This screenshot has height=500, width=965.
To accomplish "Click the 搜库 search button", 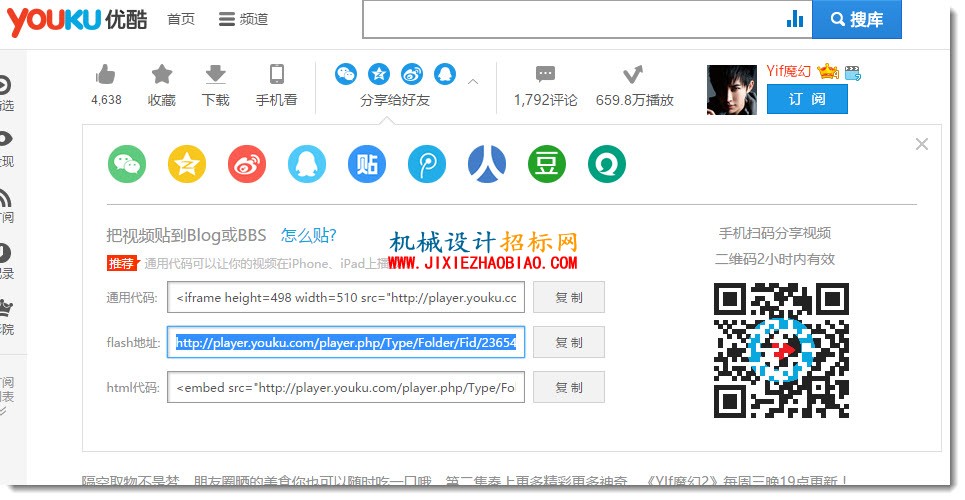I will pos(857,19).
